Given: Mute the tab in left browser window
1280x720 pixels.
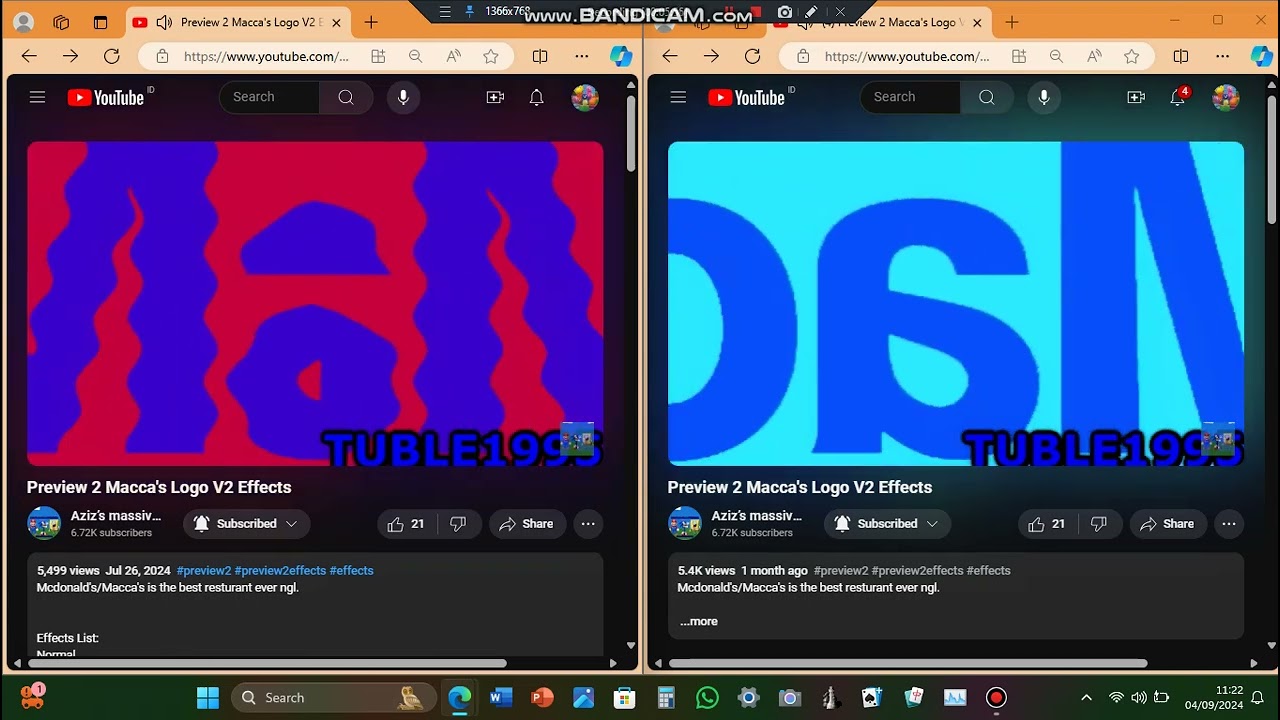Looking at the screenshot, I should (x=164, y=22).
